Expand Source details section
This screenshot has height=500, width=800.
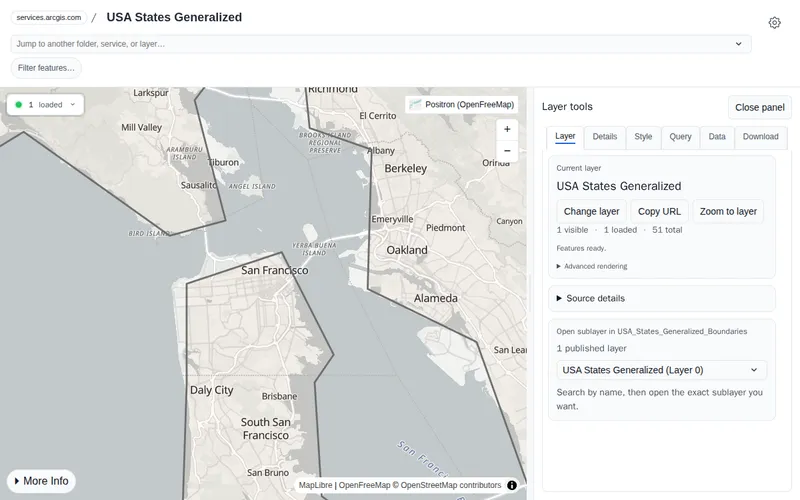tap(662, 298)
